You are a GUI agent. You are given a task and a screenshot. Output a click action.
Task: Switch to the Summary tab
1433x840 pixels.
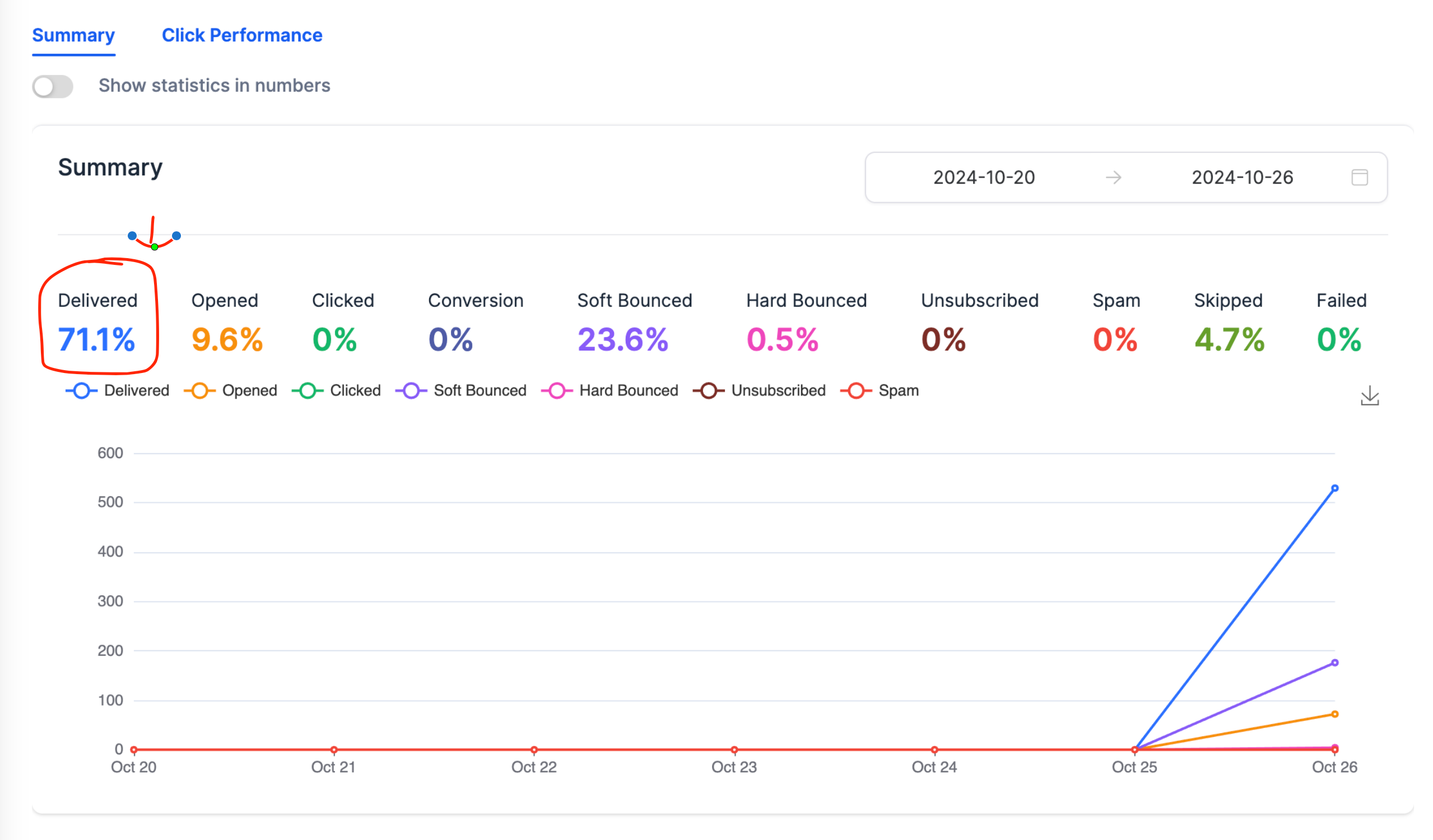point(73,35)
